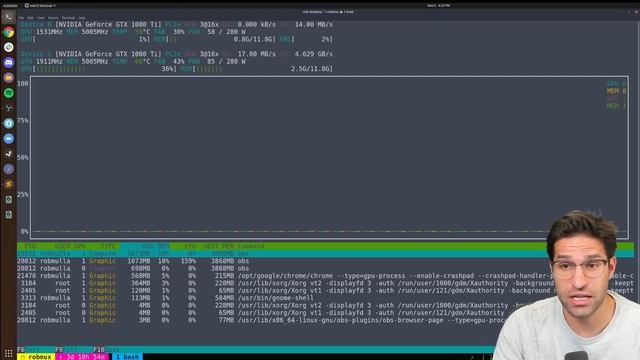The height and width of the screenshot is (360, 640).
Task: Click the 1531MHz GPU clock value
Action: [49, 32]
